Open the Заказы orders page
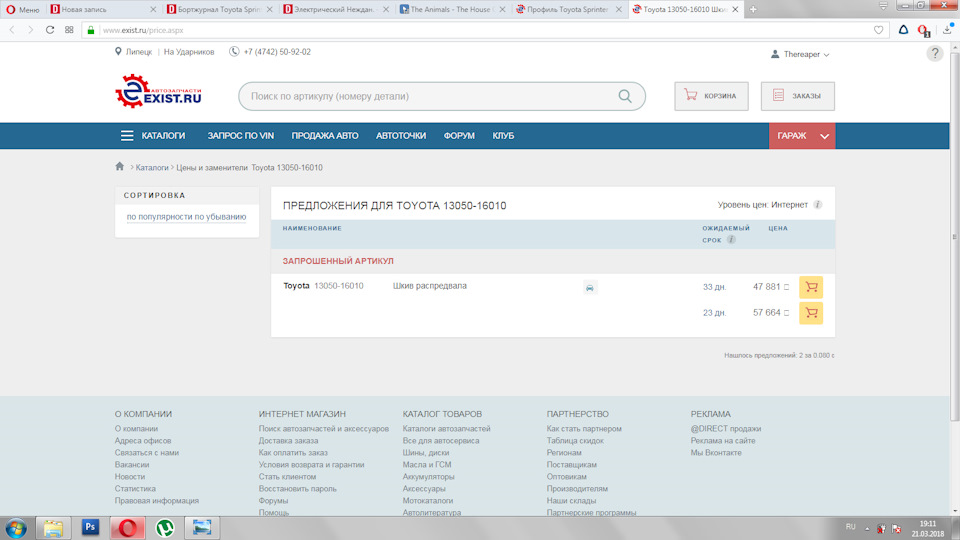Screen dimensions: 960x540 (797, 96)
